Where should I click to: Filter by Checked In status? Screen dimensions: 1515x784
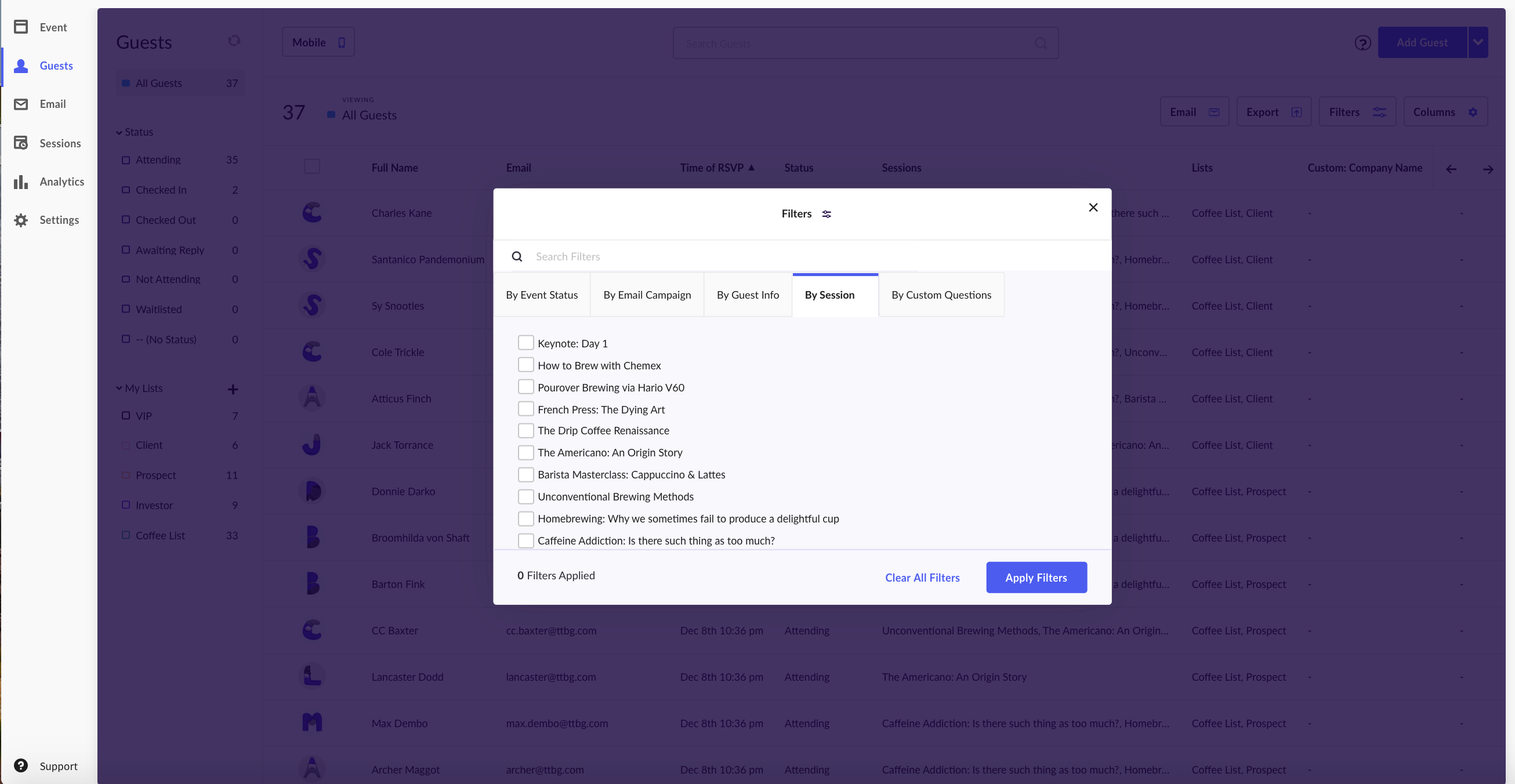pyautogui.click(x=180, y=190)
